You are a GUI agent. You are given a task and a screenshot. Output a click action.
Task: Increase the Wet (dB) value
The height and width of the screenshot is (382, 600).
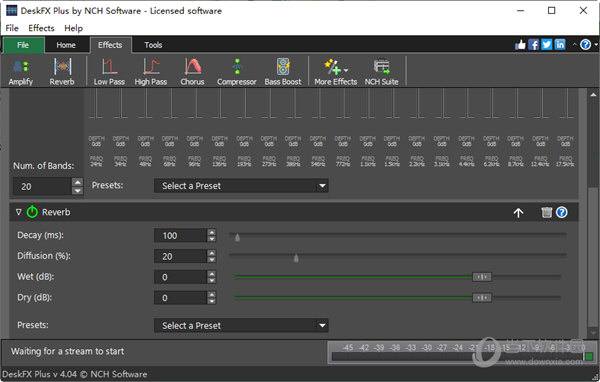tap(212, 273)
